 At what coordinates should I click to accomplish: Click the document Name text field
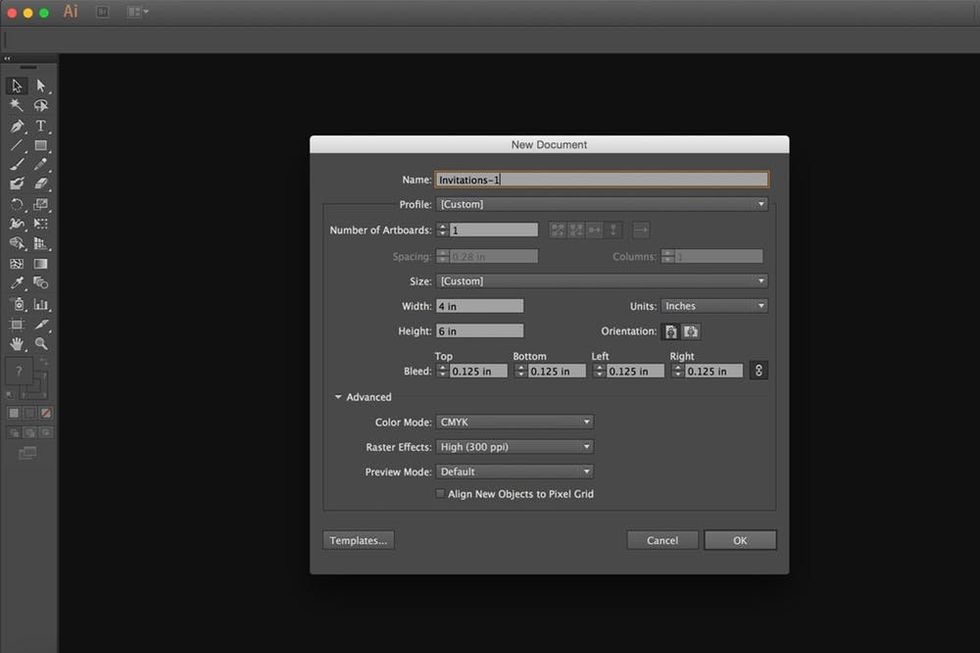(x=602, y=180)
